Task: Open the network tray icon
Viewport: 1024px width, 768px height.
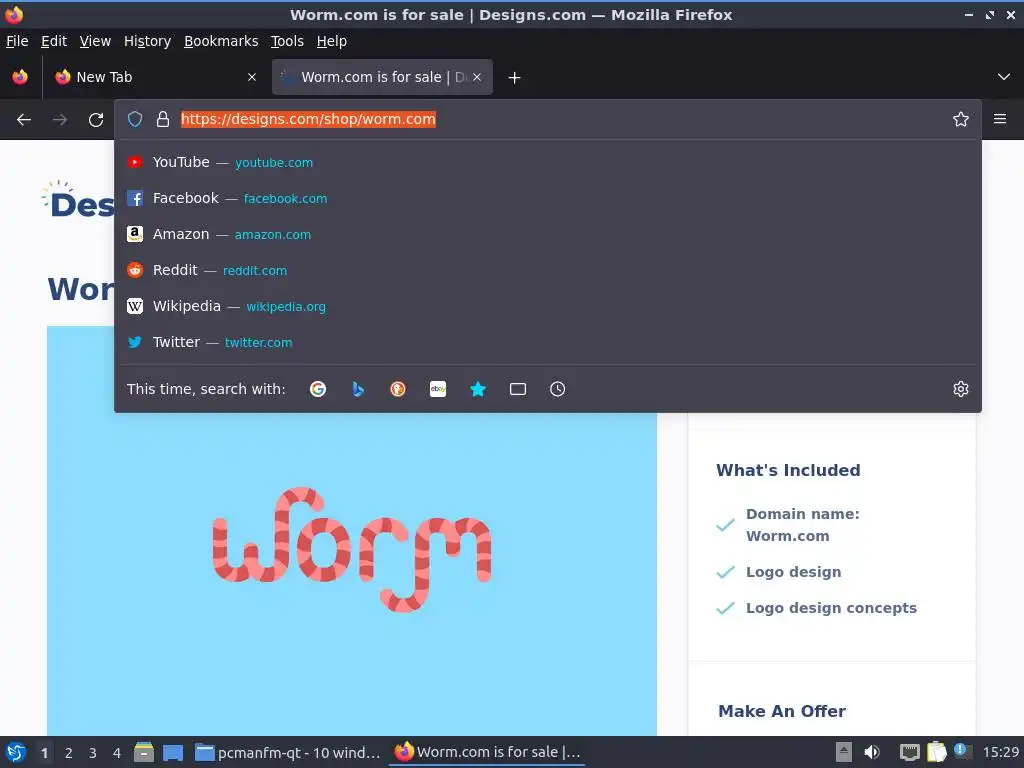Action: click(x=909, y=752)
